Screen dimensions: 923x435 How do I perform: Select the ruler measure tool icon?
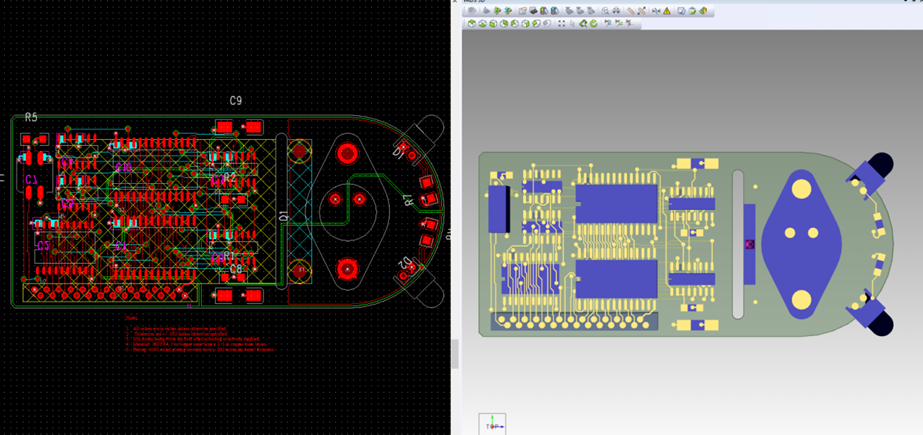630,11
